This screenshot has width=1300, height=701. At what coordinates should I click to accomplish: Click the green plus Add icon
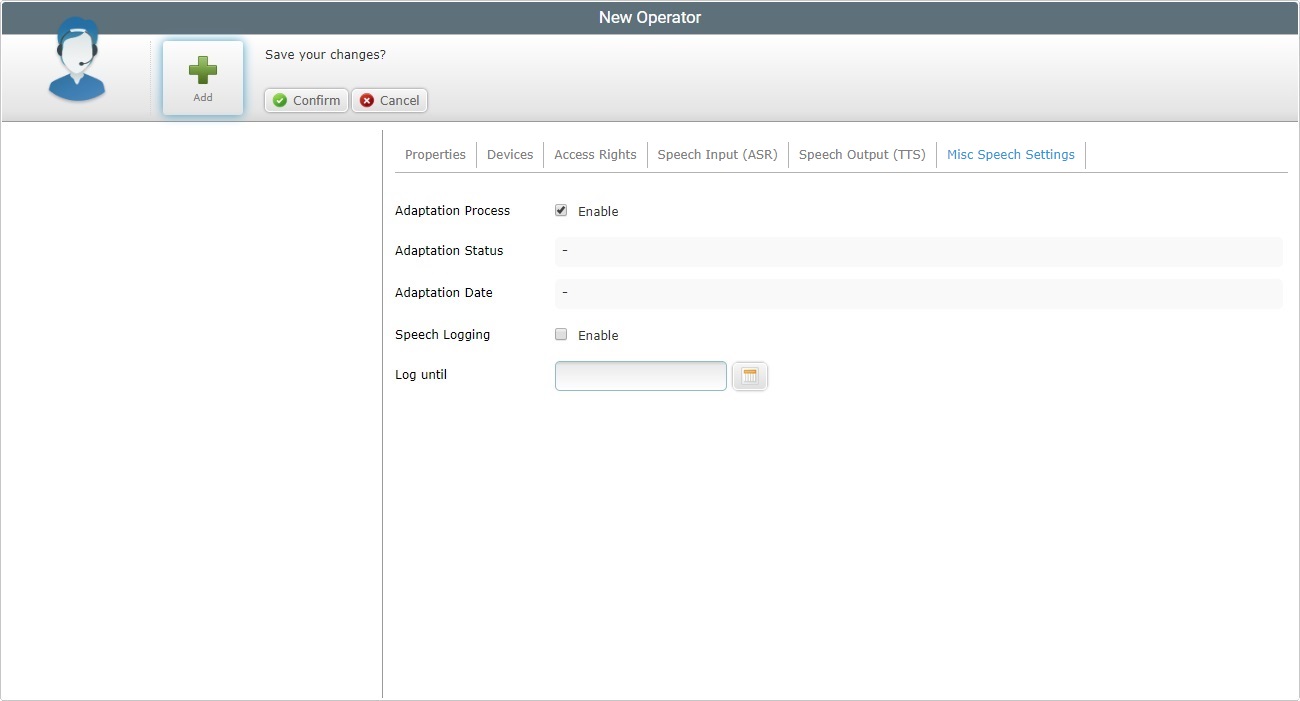pos(203,70)
